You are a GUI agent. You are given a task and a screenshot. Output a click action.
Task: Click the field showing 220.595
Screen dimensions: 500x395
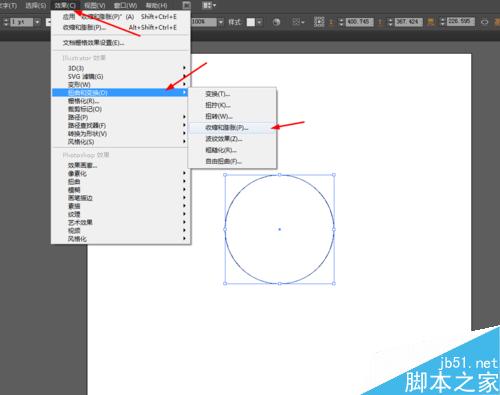coord(460,22)
